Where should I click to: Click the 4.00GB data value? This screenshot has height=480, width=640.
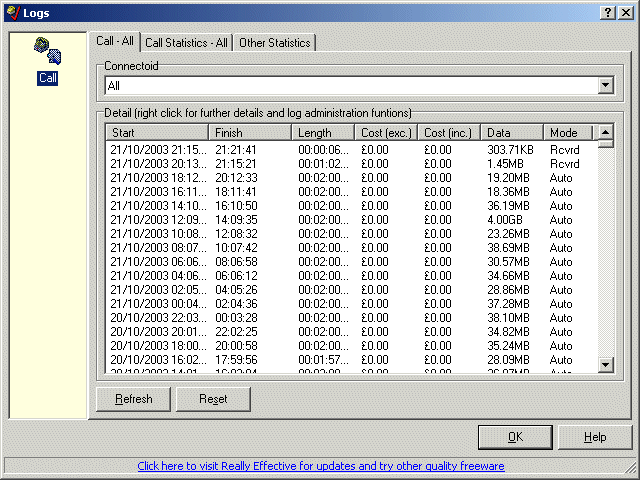505,220
